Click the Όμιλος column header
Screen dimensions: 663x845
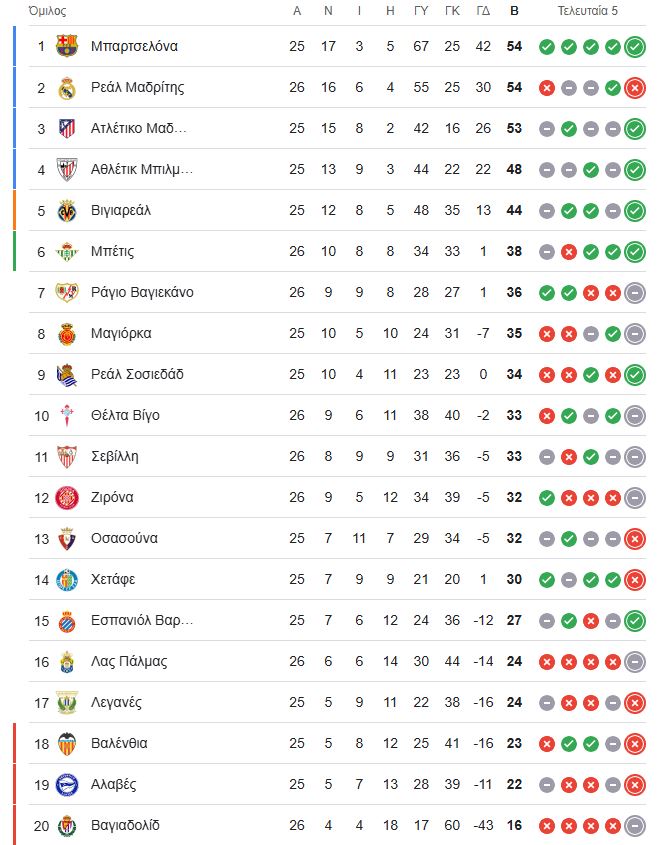47,11
